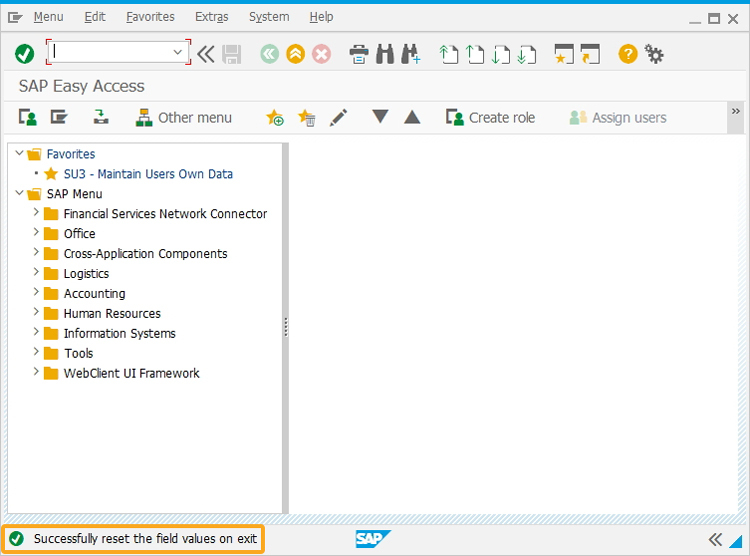Expand the Logistics folder node
The height and width of the screenshot is (556, 750).
(36, 272)
